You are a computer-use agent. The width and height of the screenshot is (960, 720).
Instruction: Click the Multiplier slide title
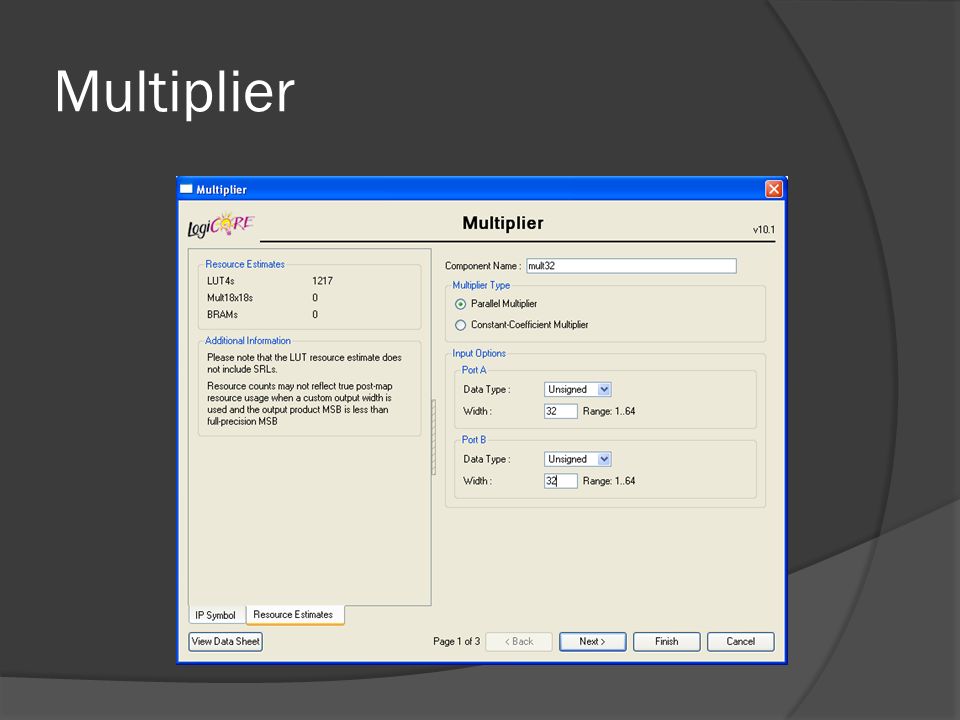(174, 92)
